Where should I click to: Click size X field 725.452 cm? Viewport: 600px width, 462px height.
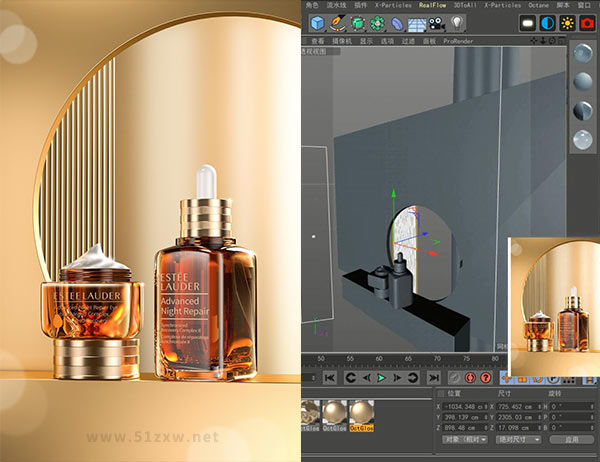click(x=518, y=406)
